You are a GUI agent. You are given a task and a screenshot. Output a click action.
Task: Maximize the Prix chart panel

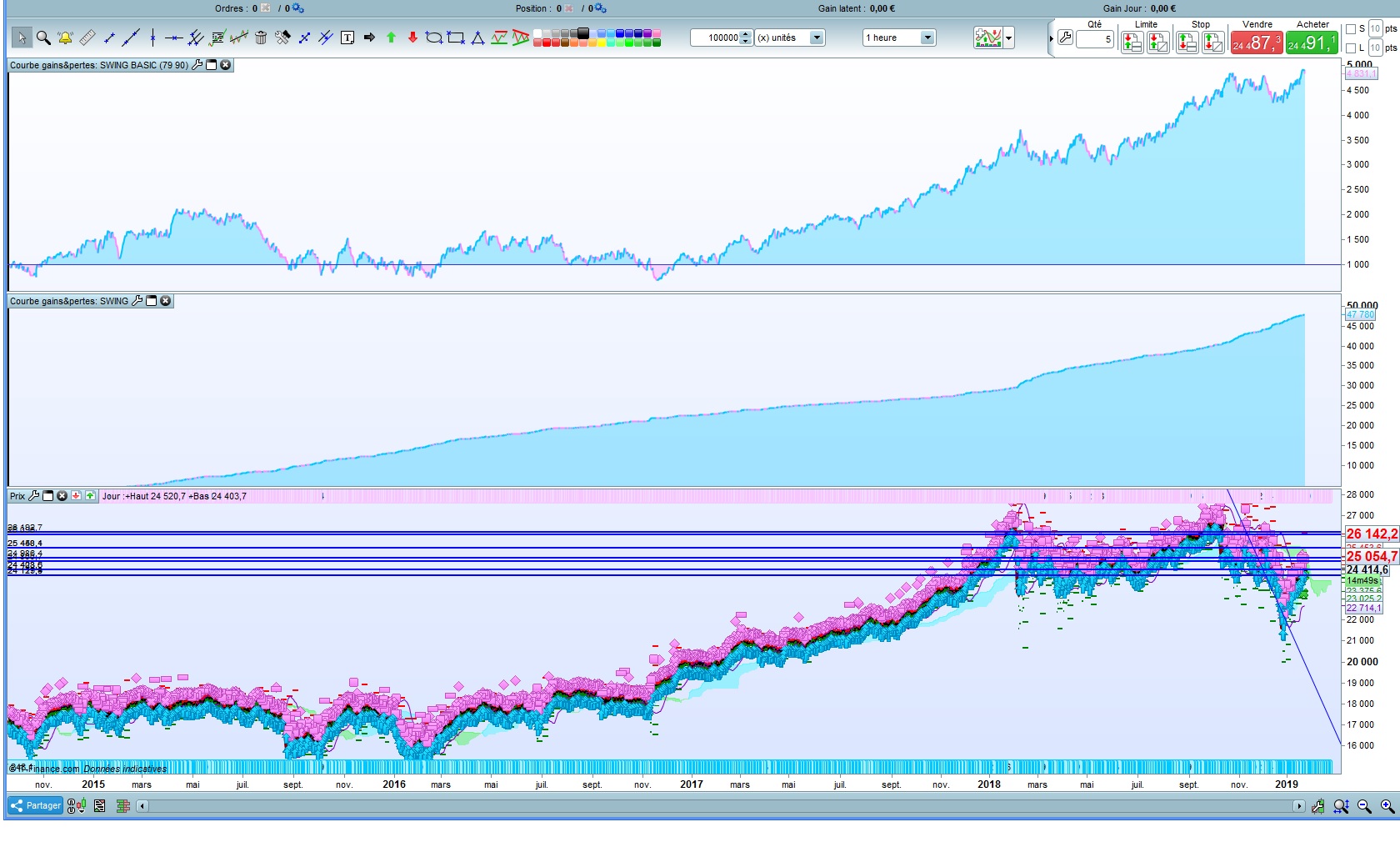pyautogui.click(x=48, y=496)
